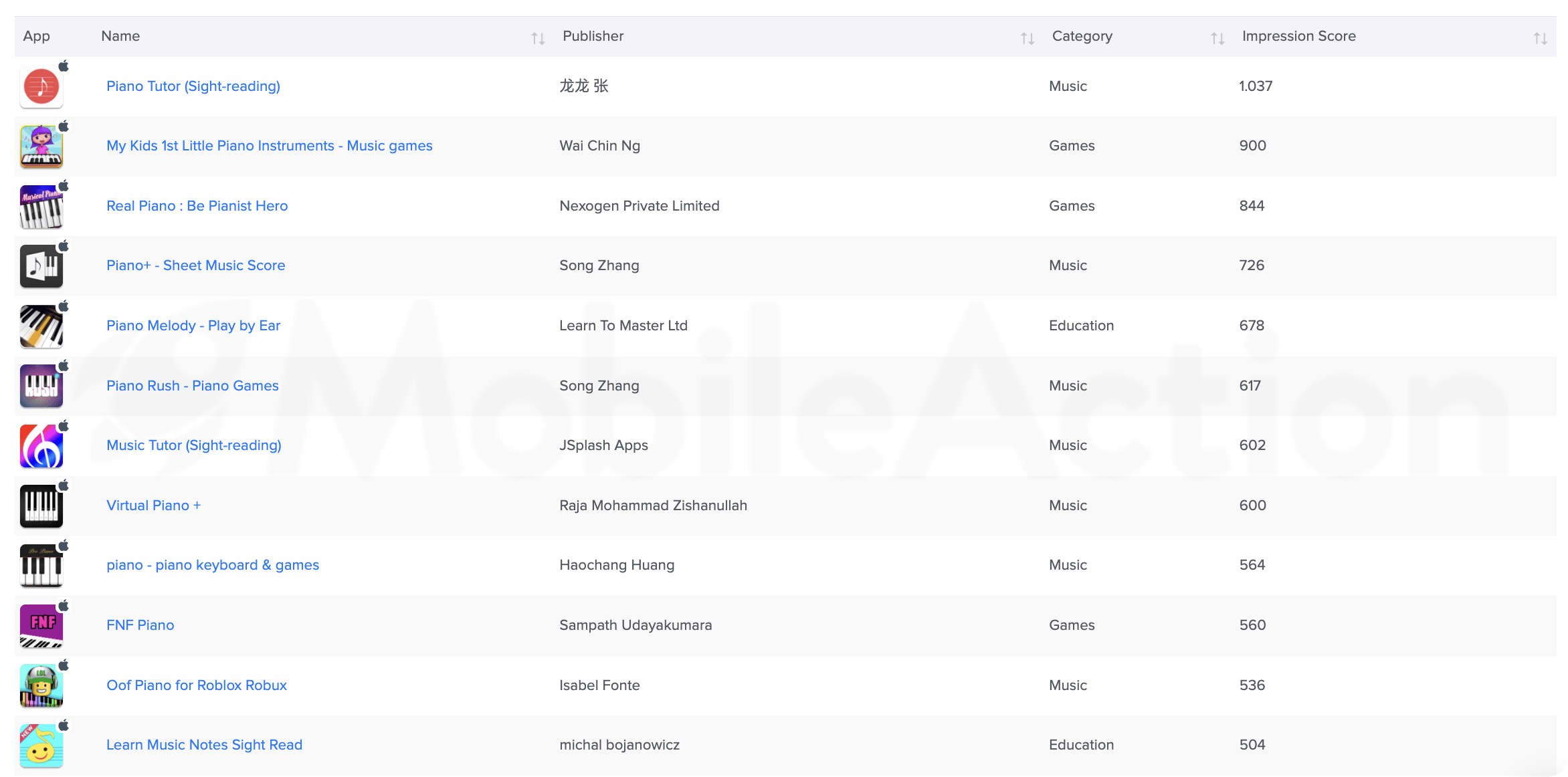1568x777 pixels.
Task: Click the Music Tutor (Sight-reading) app icon
Action: [x=41, y=446]
